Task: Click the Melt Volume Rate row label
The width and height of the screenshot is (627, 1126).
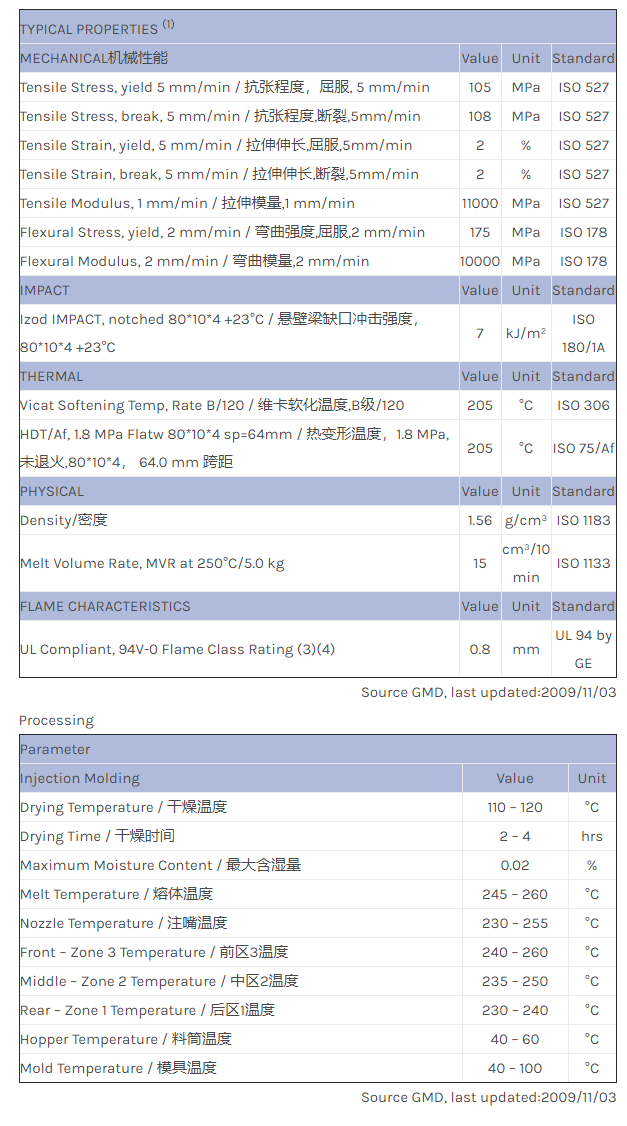Action: coord(152,563)
